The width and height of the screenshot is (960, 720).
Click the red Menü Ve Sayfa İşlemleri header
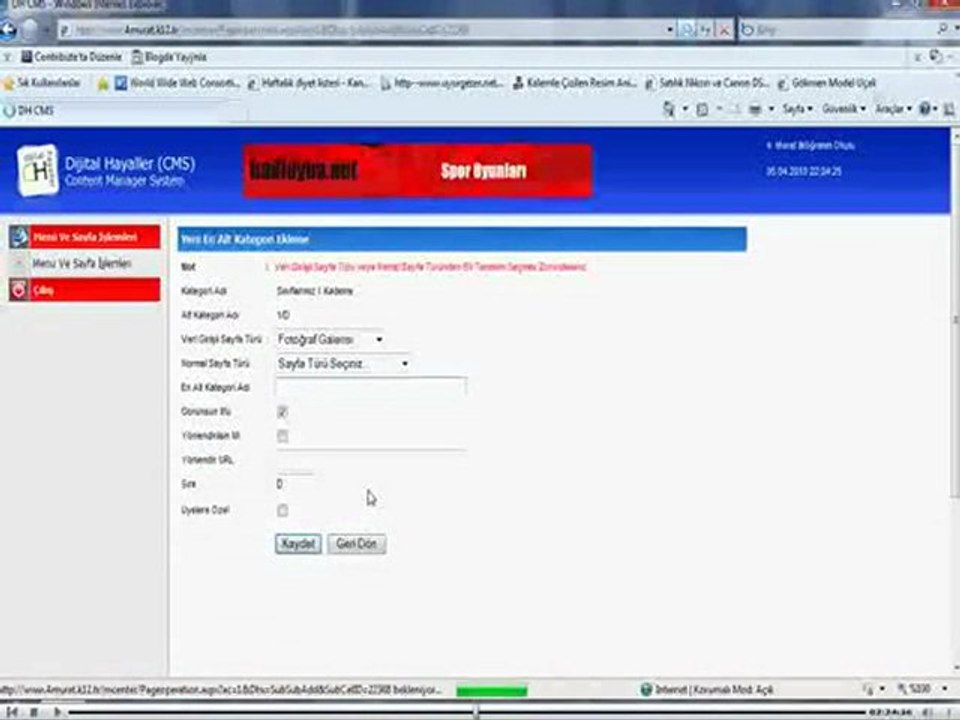point(84,237)
